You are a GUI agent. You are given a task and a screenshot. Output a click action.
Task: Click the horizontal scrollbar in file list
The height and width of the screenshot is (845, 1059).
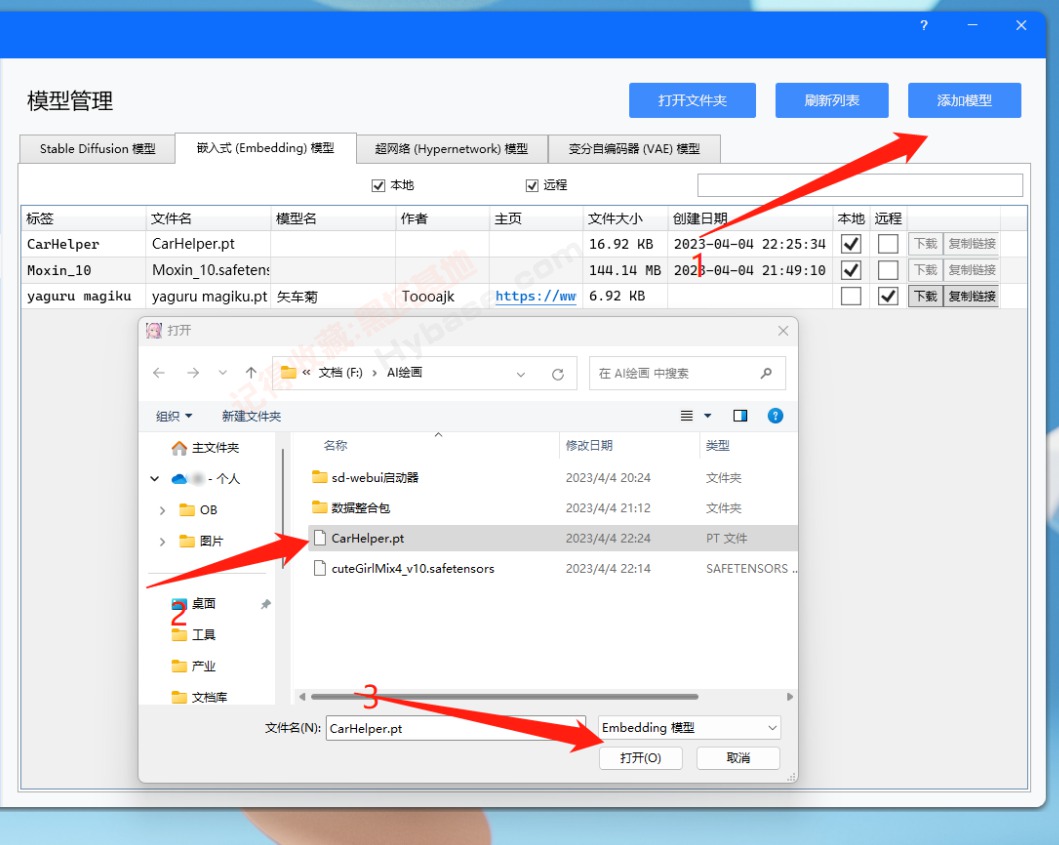(505, 696)
